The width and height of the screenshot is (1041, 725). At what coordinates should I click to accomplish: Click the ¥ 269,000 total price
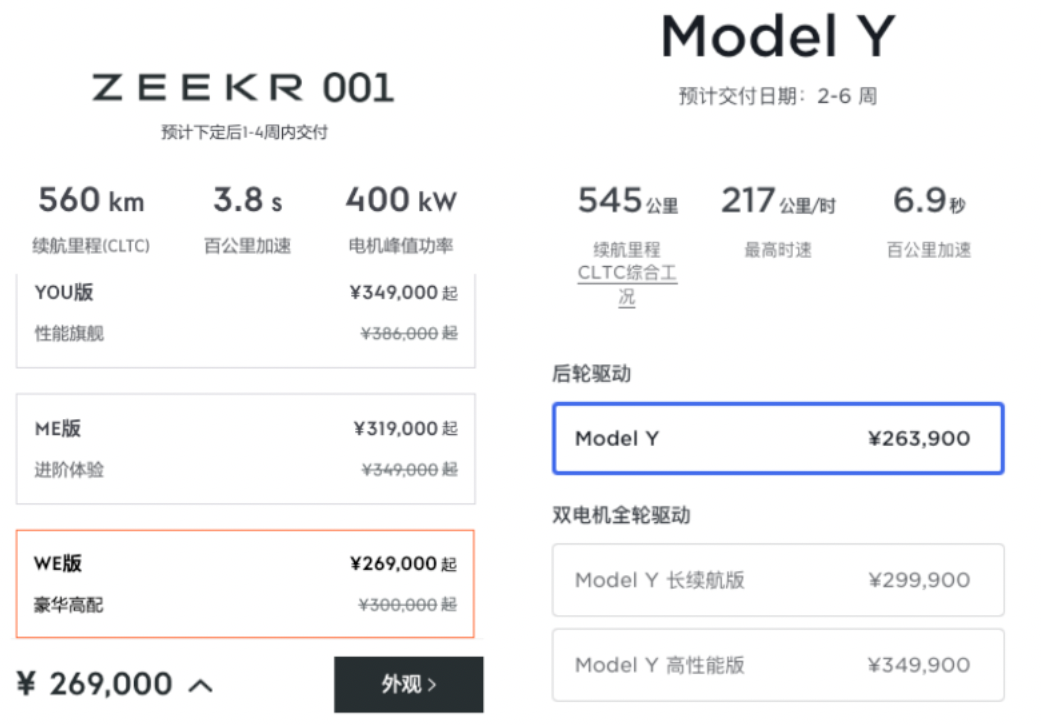click(x=96, y=685)
